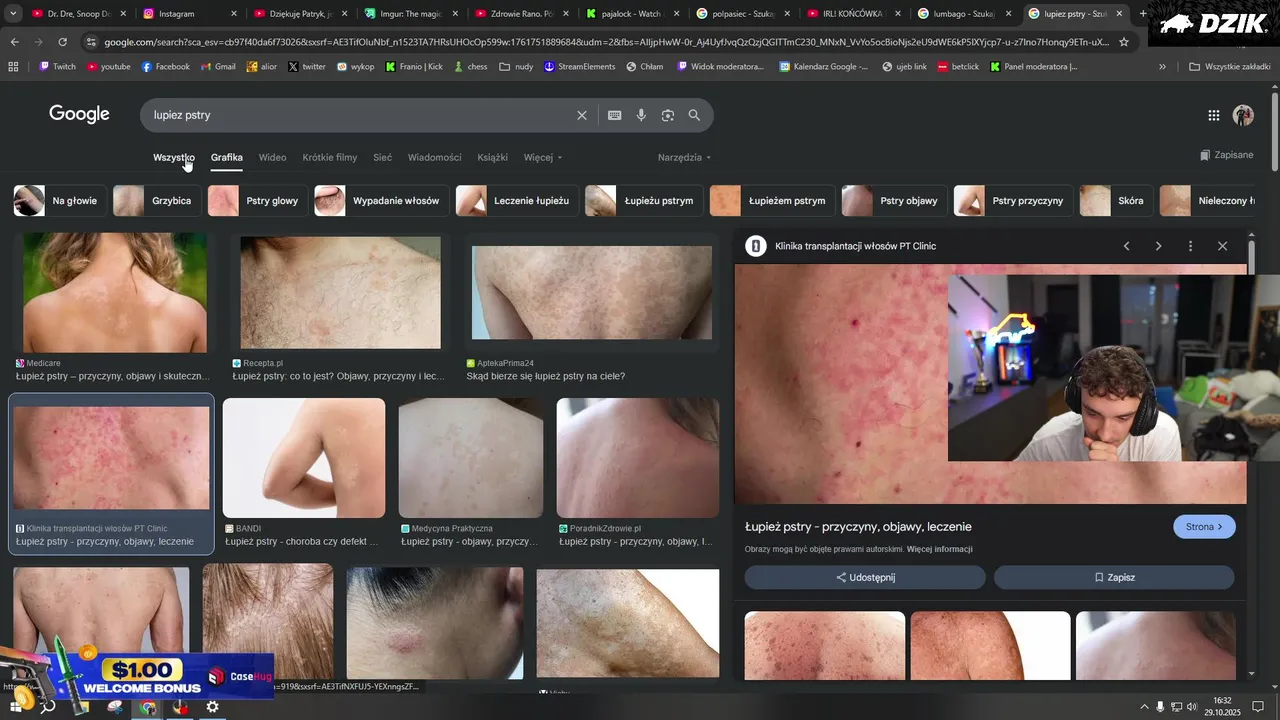Close the image preview panel
Viewport: 1280px width, 720px height.
pos(1222,246)
